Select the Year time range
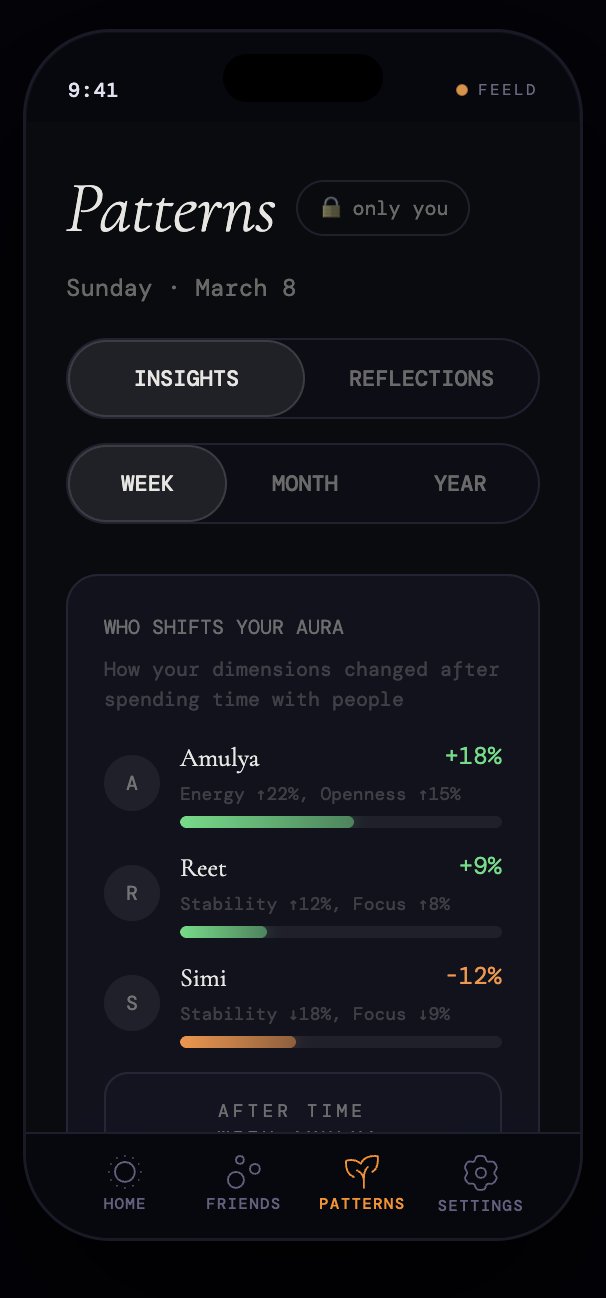The height and width of the screenshot is (1298, 606). coord(460,483)
